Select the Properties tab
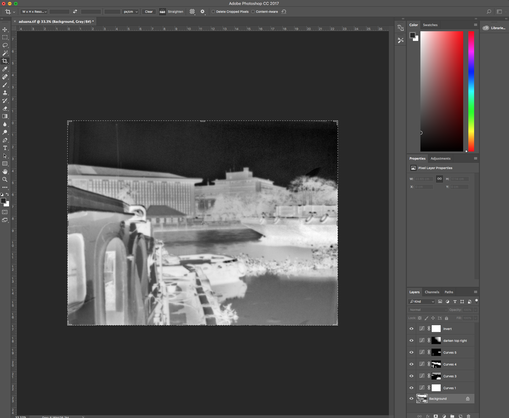Screen dimensions: 509x418 [417, 159]
